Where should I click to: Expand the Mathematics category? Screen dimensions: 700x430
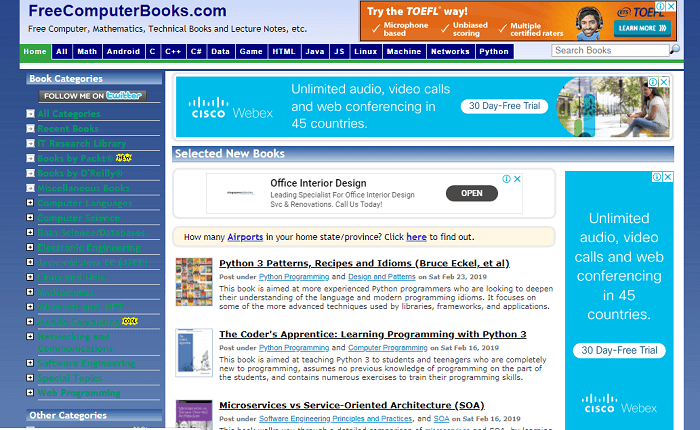tap(30, 292)
